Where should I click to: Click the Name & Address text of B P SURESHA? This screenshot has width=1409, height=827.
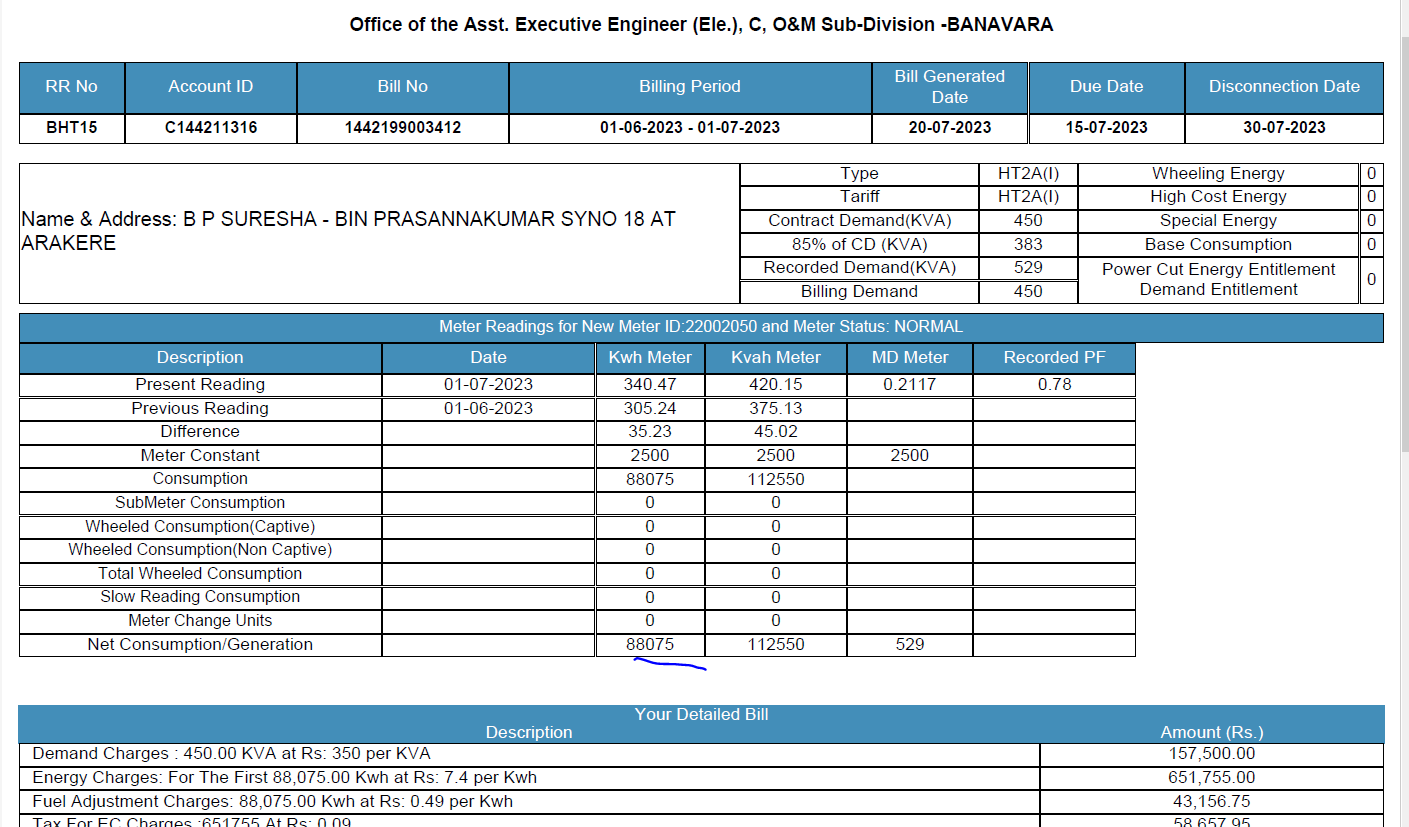[348, 231]
